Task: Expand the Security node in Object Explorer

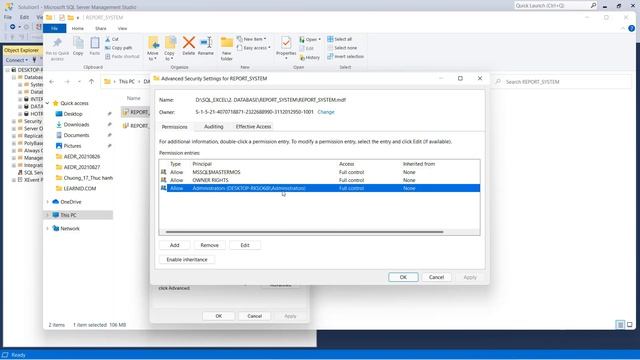Action: (14, 121)
